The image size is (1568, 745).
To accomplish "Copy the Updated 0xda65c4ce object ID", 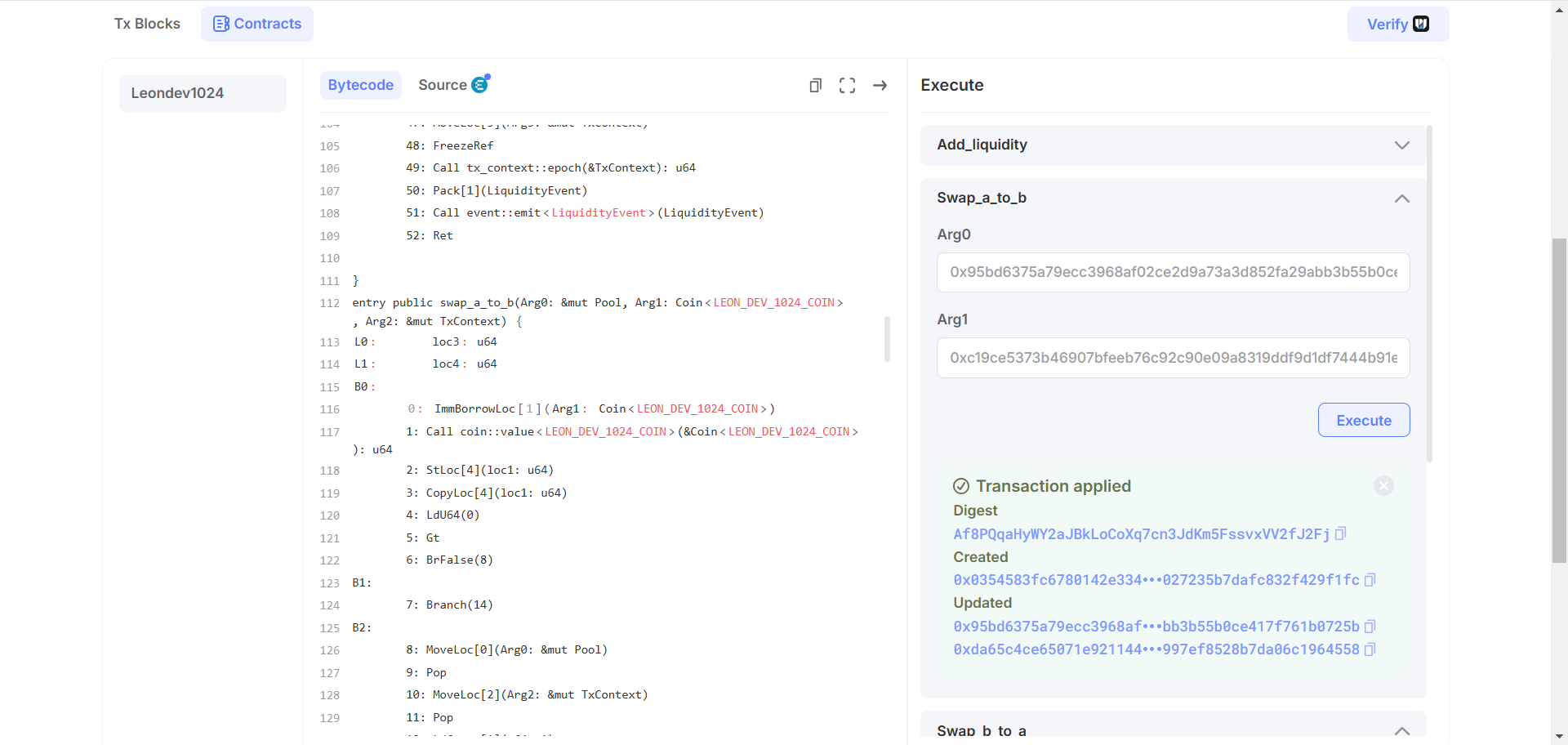I will (x=1370, y=649).
